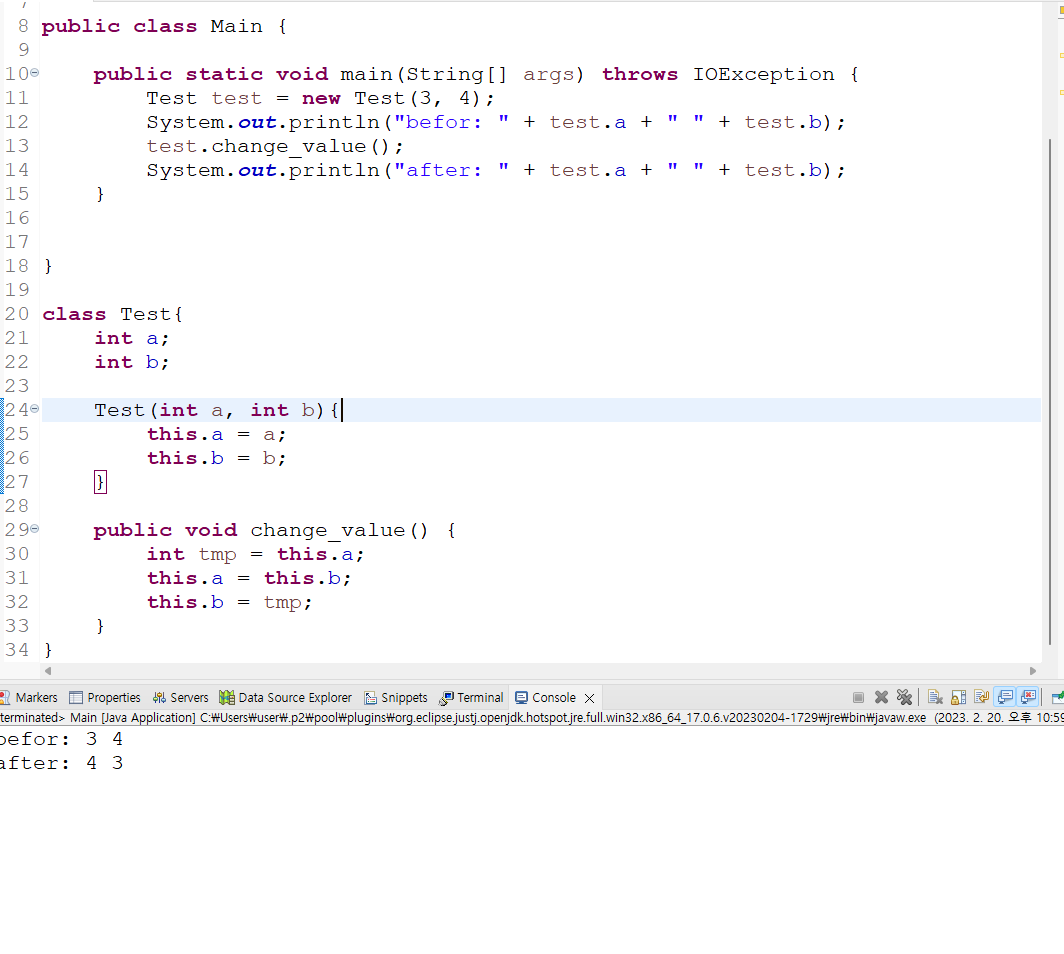Click 'IOException' in main signature
The height and width of the screenshot is (954, 1064).
click(x=763, y=74)
